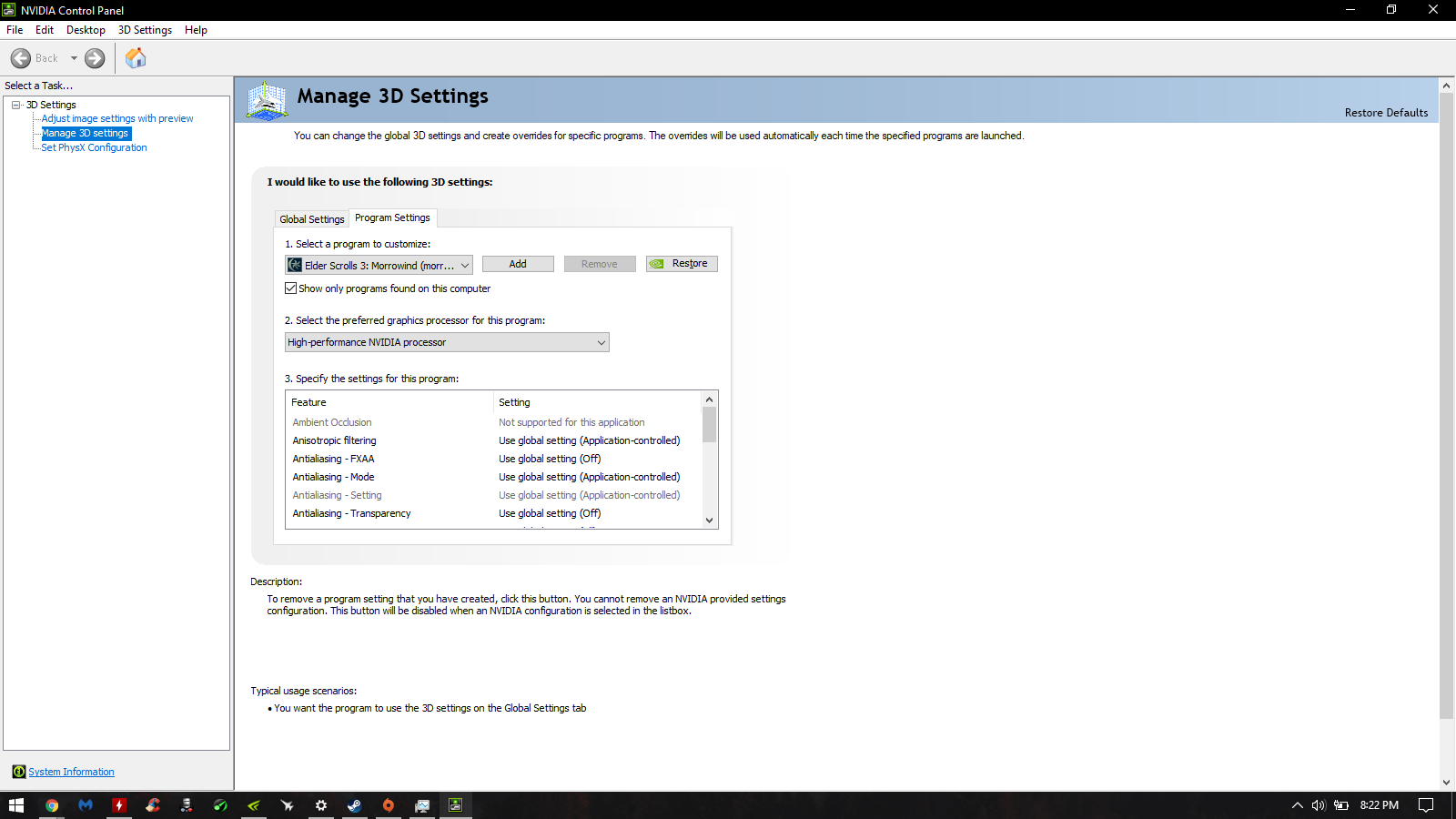Open the Windows Start menu
The width and height of the screenshot is (1456, 819).
[x=16, y=805]
